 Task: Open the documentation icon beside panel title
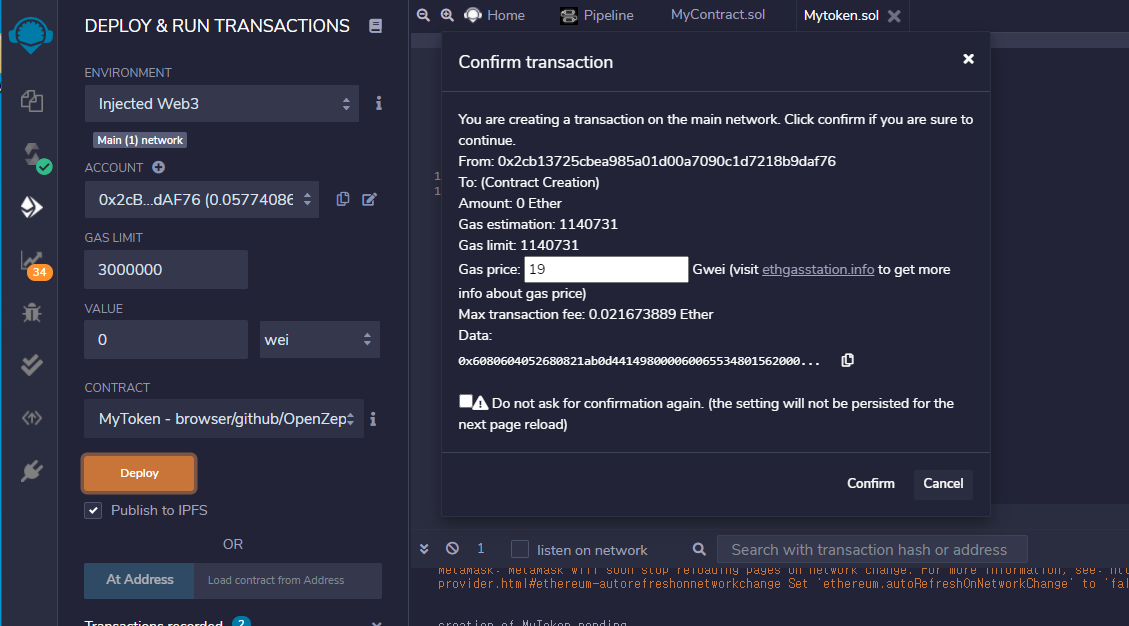(x=375, y=26)
